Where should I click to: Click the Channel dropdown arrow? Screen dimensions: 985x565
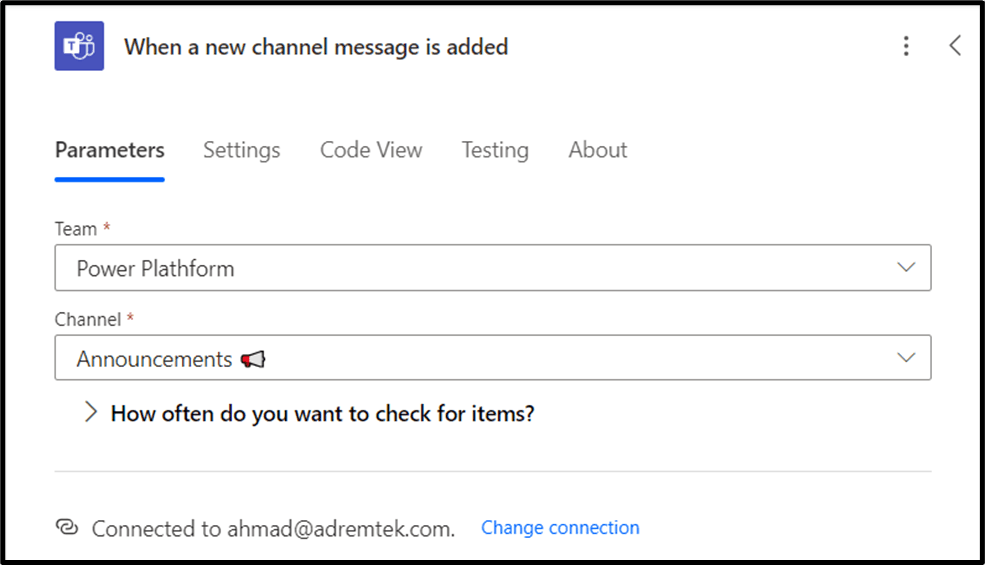[906, 358]
